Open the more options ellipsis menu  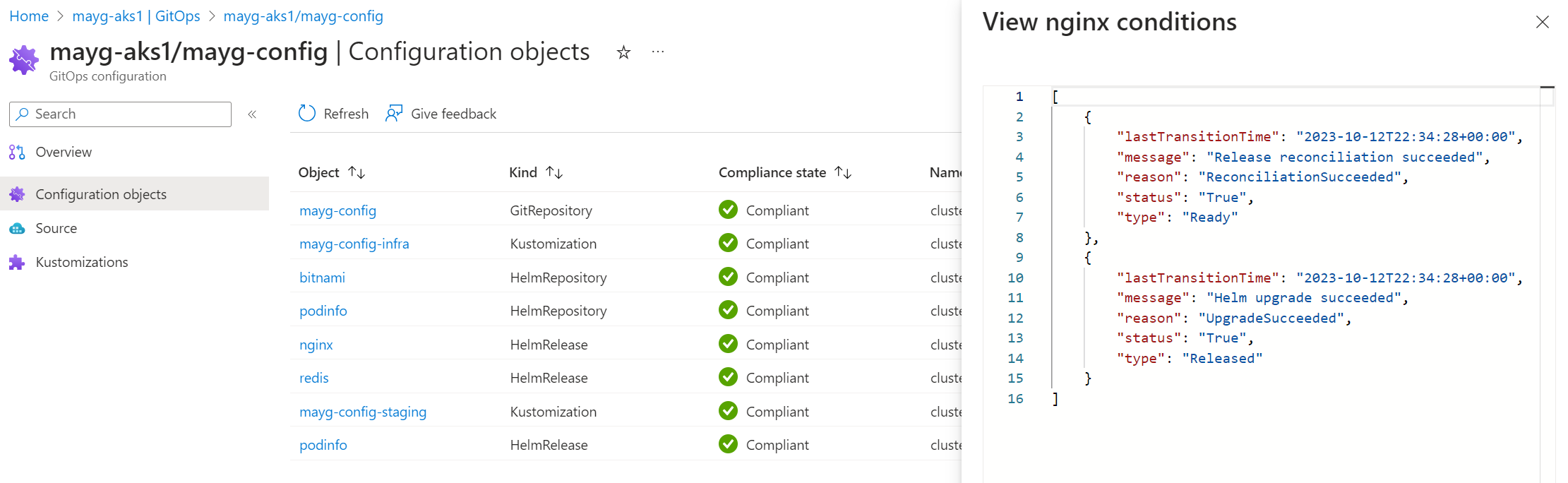pyautogui.click(x=658, y=52)
